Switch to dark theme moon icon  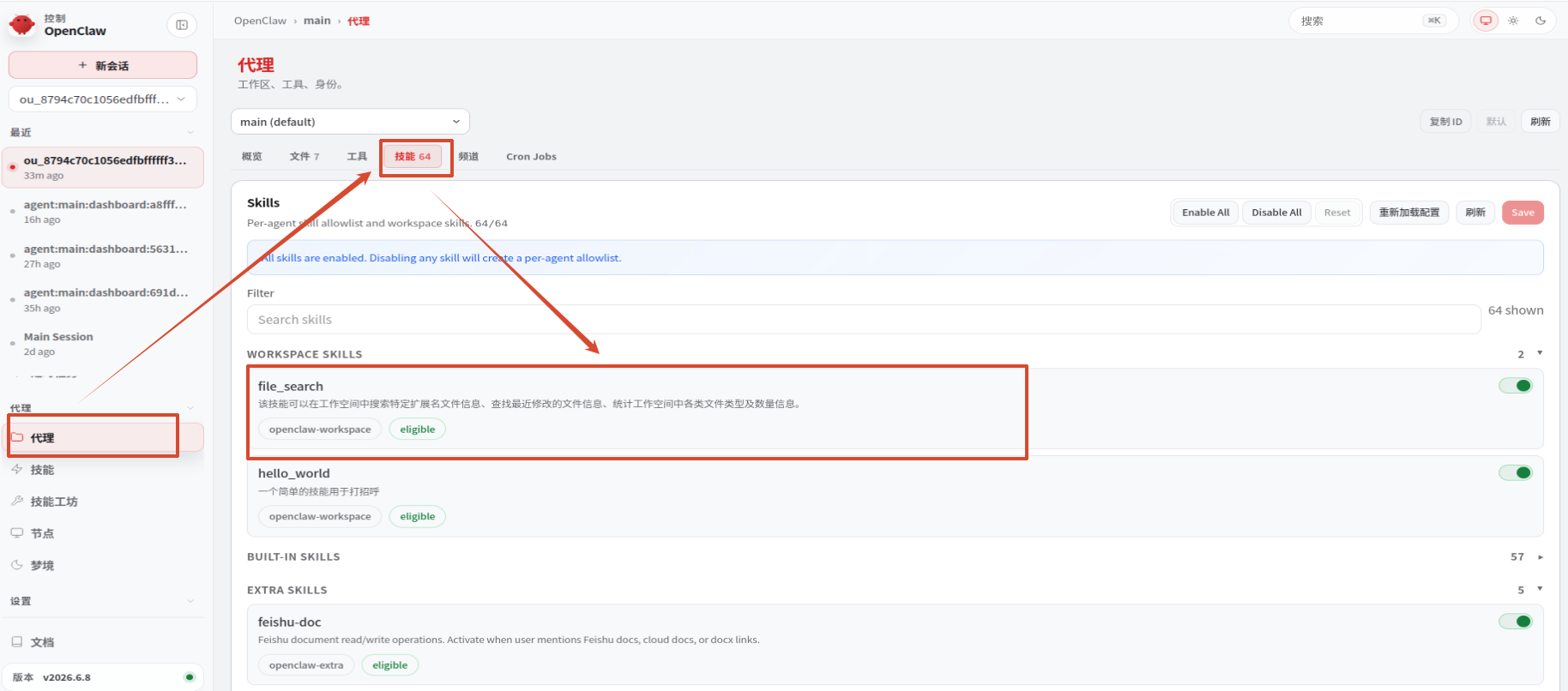1541,21
